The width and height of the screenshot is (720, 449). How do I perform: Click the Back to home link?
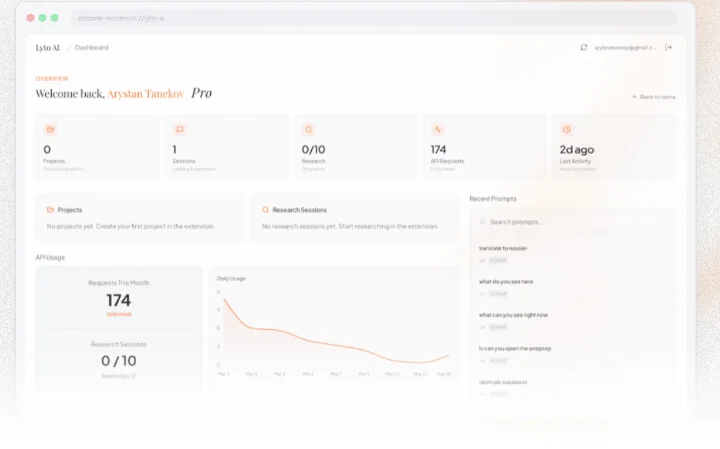654,97
